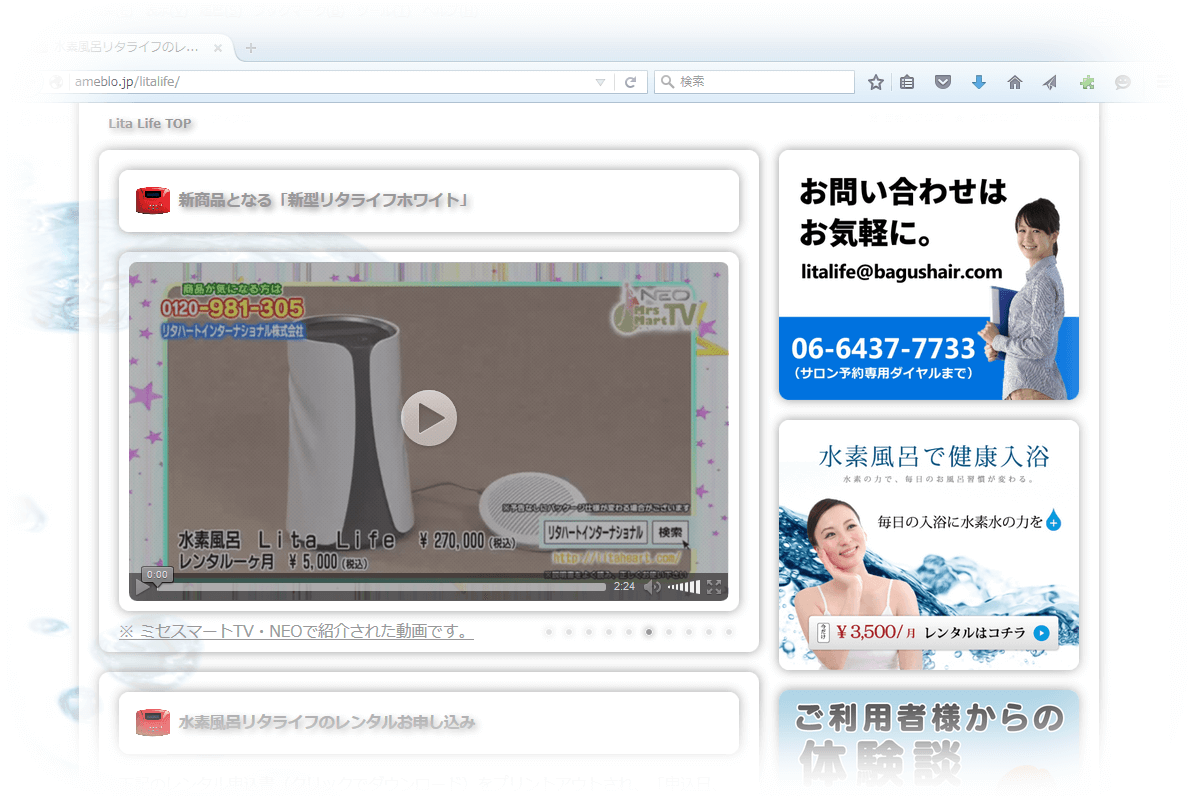Open the ミセスマートTV・NEO caption link
This screenshot has height=796, width=1194.
coord(296,631)
